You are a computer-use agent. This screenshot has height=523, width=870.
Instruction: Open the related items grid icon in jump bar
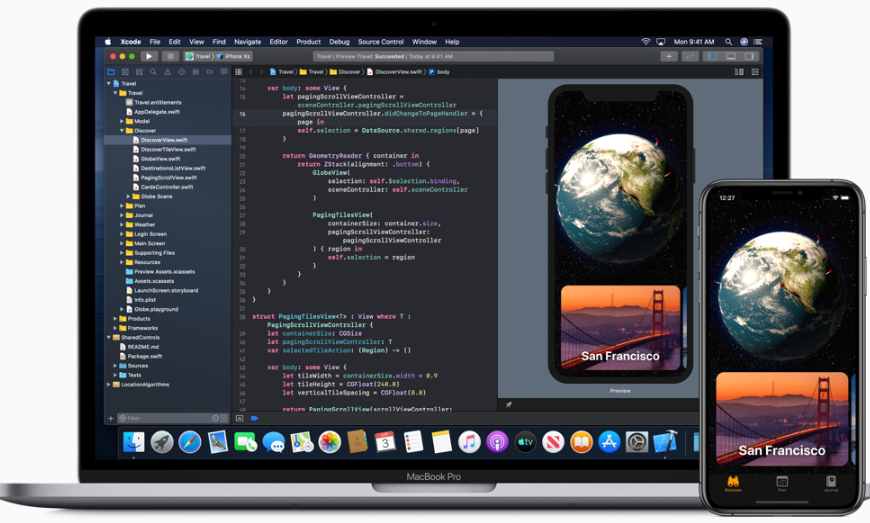point(239,72)
